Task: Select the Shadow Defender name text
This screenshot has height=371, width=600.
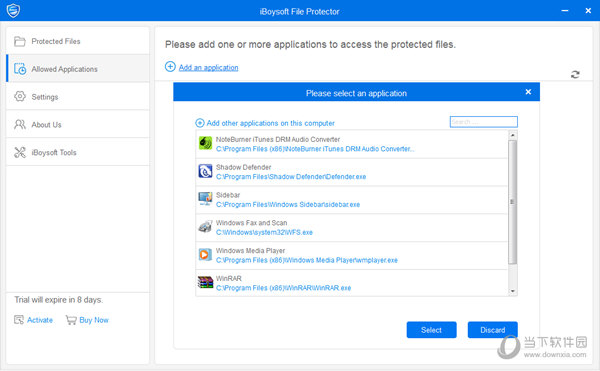Action: [x=243, y=167]
